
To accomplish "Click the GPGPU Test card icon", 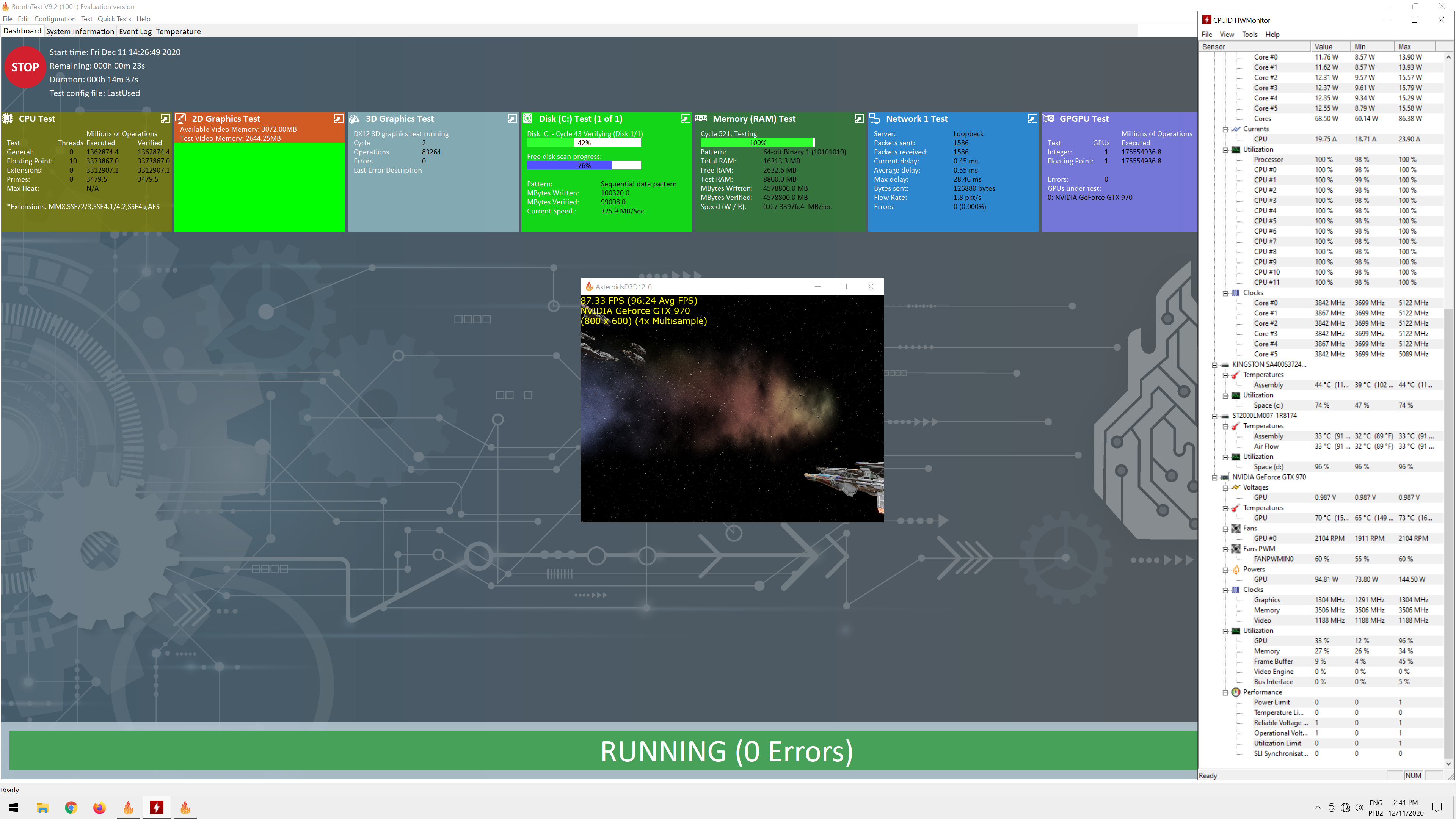I will pyautogui.click(x=1048, y=118).
